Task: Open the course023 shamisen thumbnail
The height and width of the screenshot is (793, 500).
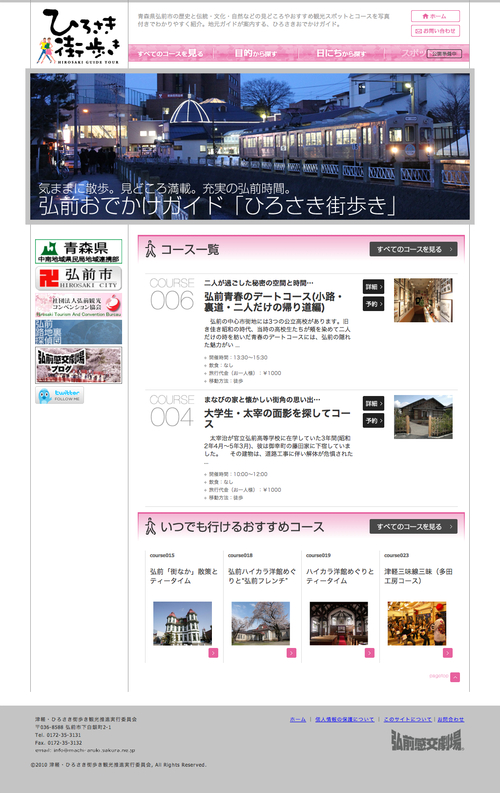Action: click(x=417, y=623)
